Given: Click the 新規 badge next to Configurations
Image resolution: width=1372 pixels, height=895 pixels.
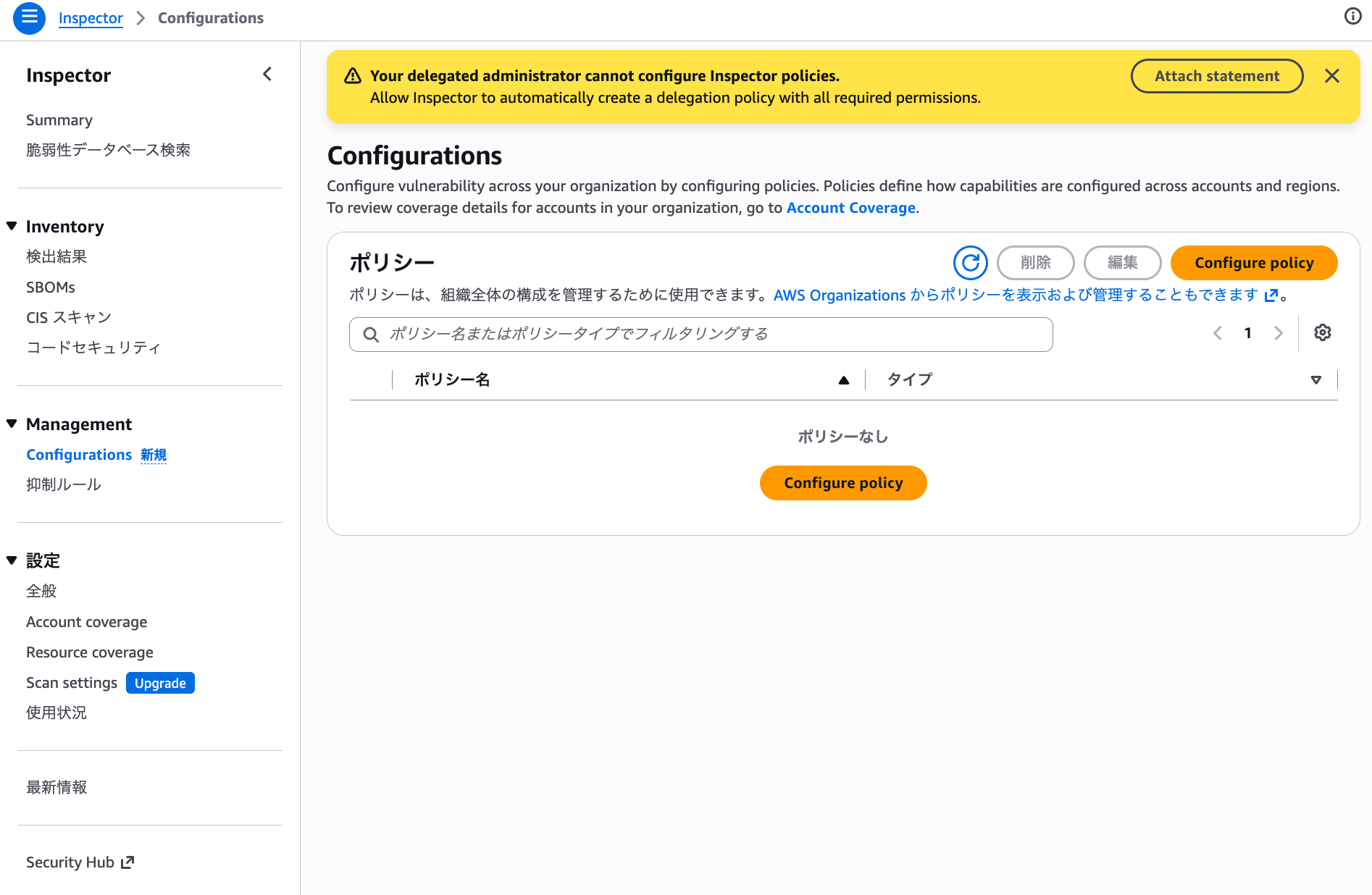Looking at the screenshot, I should pos(154,455).
